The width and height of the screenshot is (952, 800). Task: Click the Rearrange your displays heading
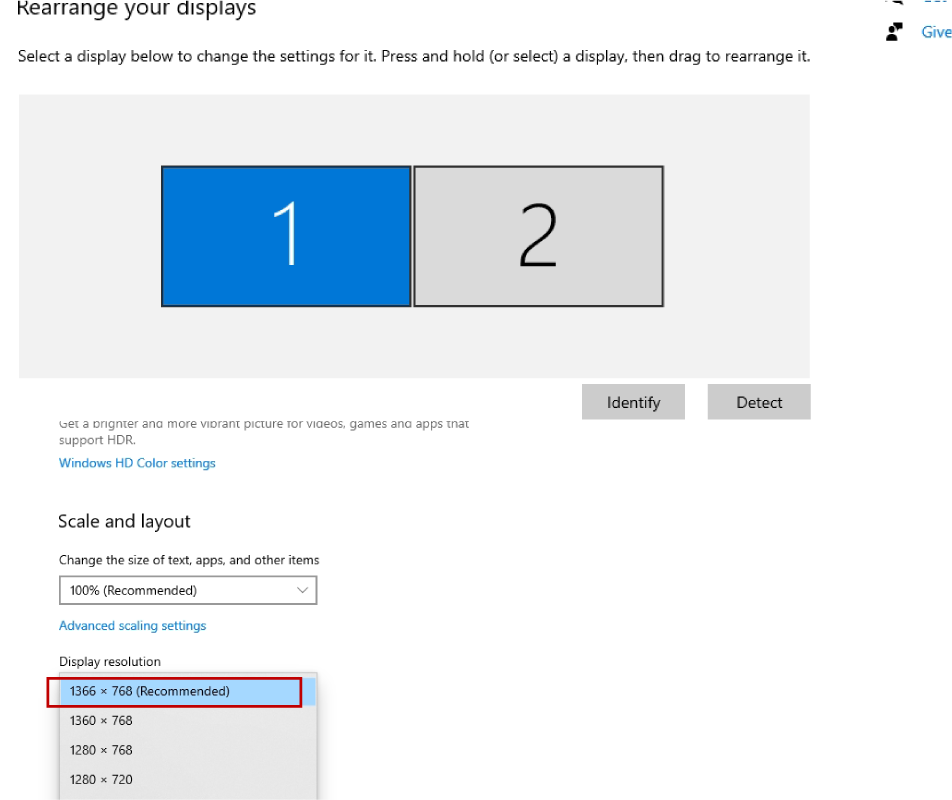point(136,10)
